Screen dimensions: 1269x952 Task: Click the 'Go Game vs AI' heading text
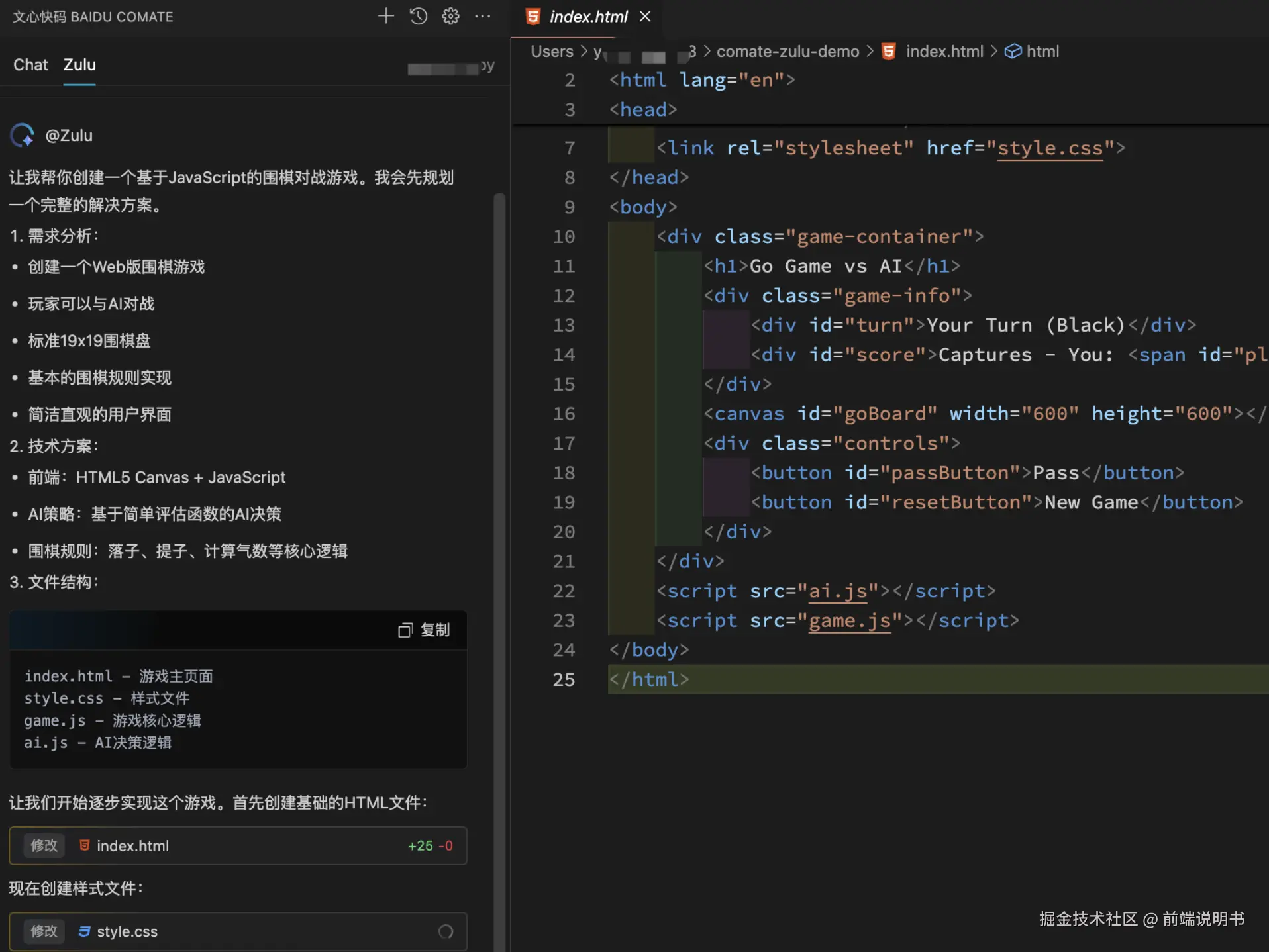[x=825, y=266]
